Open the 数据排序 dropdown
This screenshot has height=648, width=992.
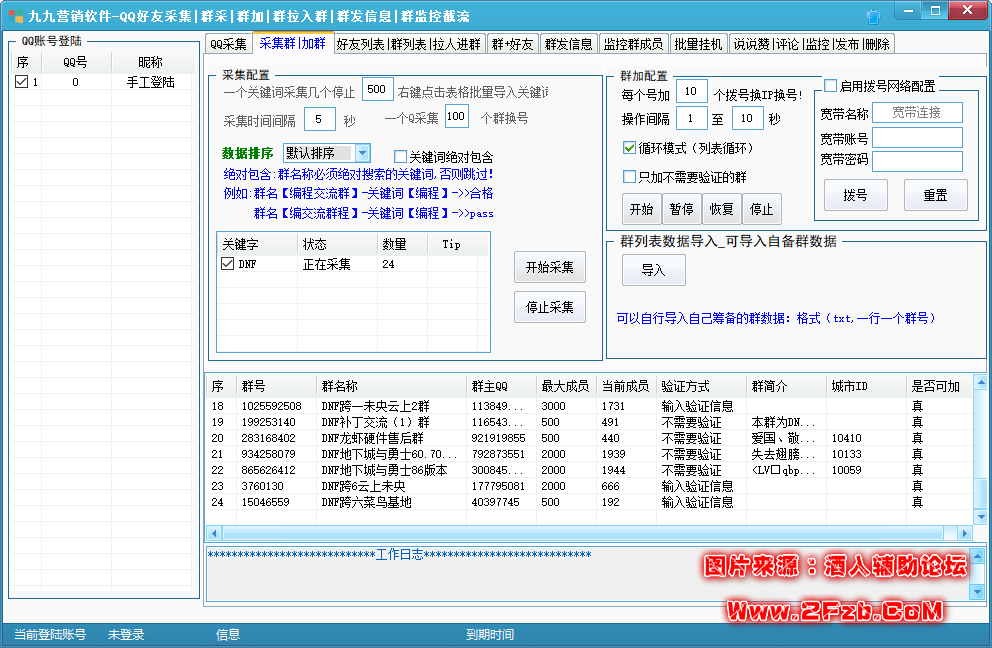[x=362, y=153]
